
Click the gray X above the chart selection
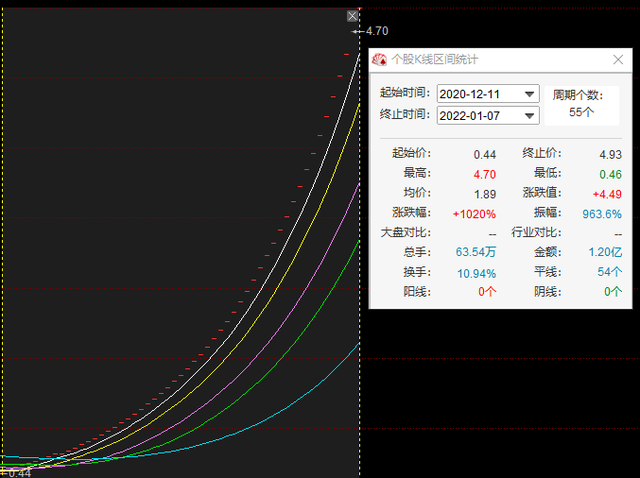pyautogui.click(x=352, y=16)
